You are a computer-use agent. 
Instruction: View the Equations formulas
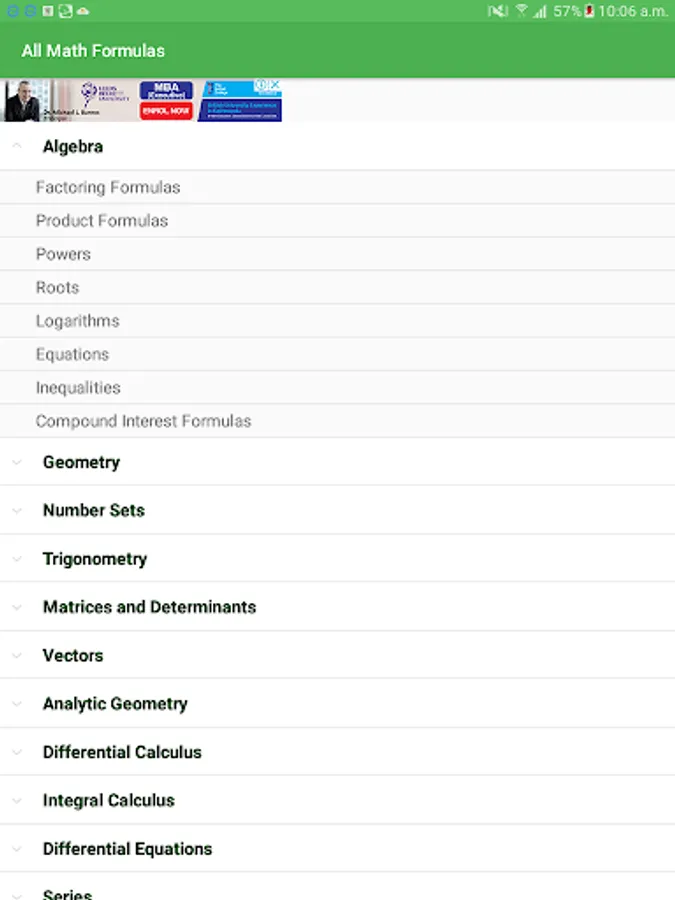(72, 355)
